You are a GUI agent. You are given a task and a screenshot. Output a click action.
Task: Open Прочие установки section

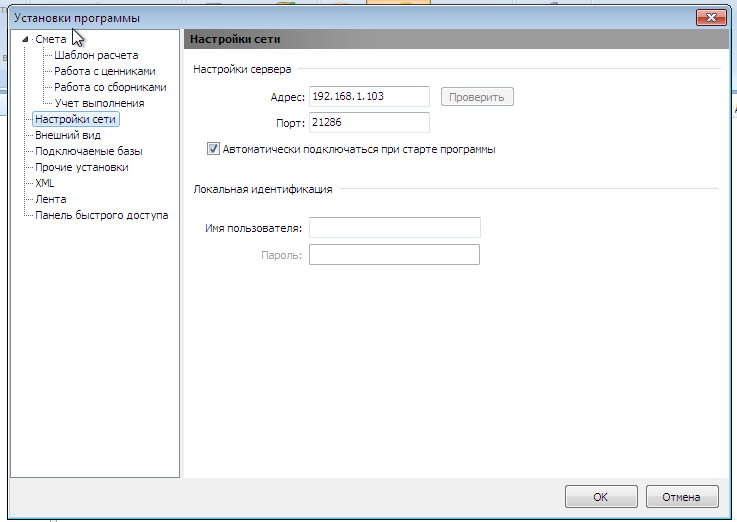[81, 167]
